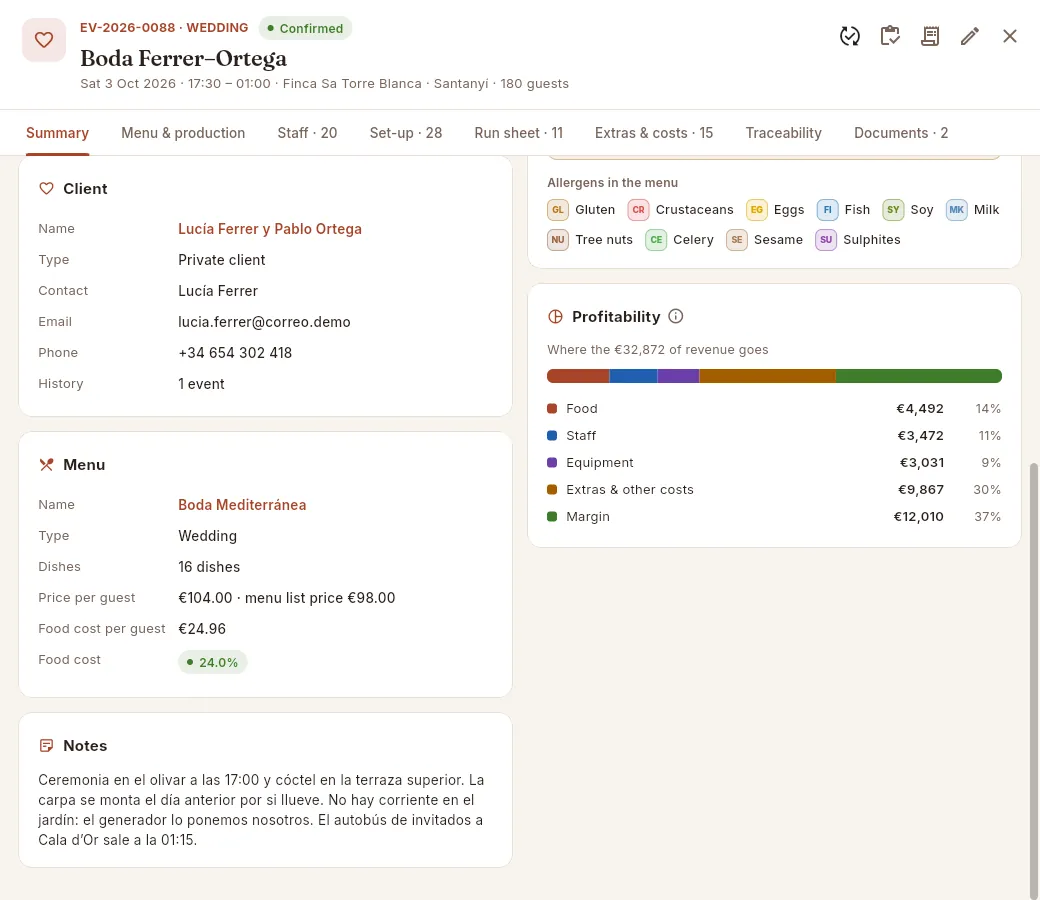Viewport: 1040px width, 900px height.
Task: Close the event detail panel
Action: [1009, 36]
